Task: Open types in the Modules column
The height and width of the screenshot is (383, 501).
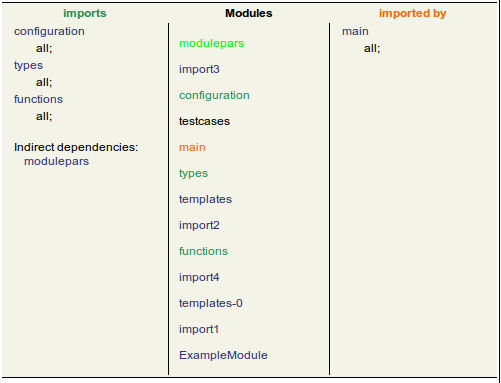Action: 193,174
